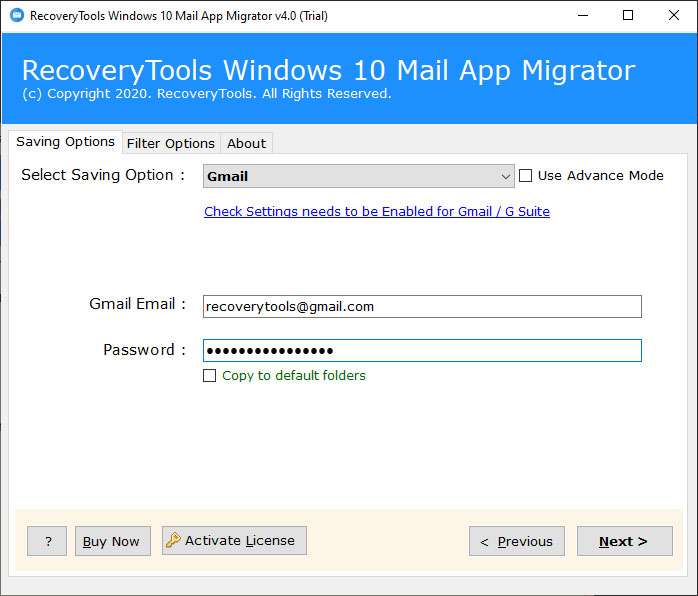Focus the Gmail Email input field
The width and height of the screenshot is (698, 596).
coord(422,306)
